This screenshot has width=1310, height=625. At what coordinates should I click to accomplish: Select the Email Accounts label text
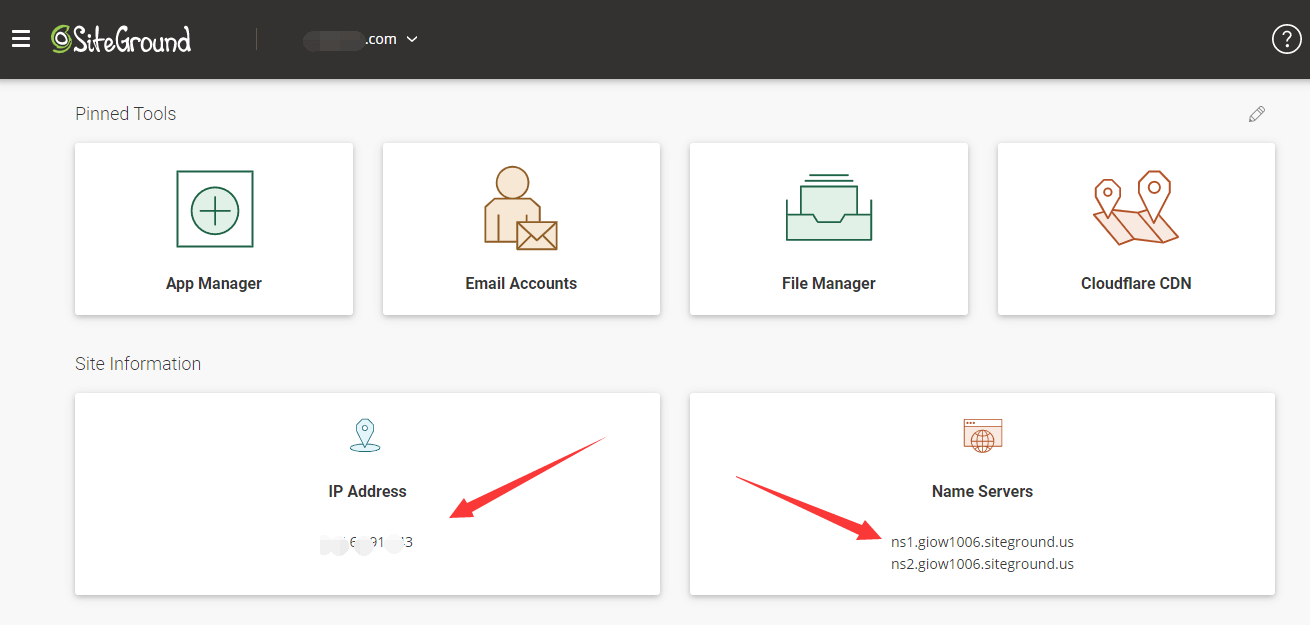(x=521, y=284)
